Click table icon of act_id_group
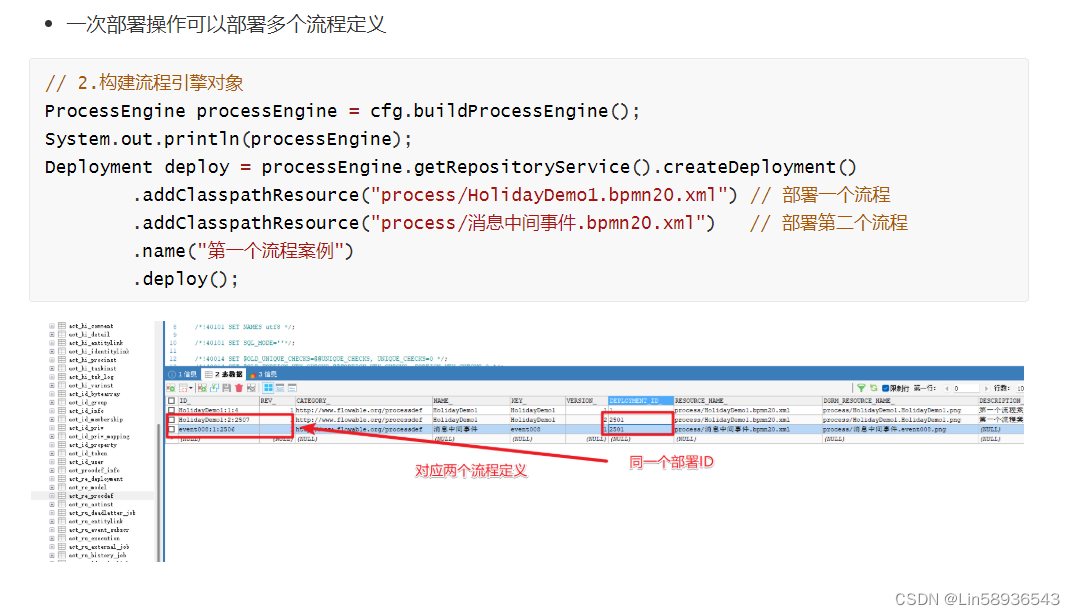 tap(62, 402)
